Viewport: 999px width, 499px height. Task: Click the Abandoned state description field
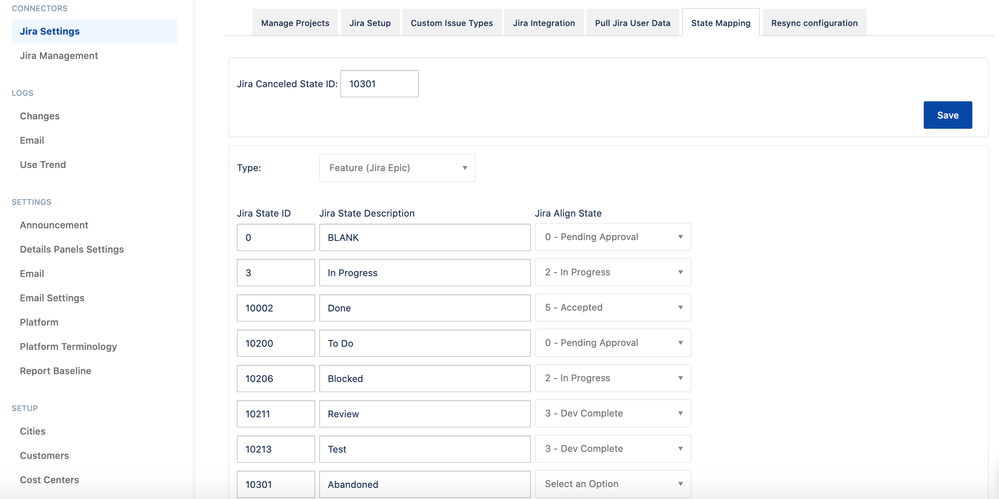coord(425,484)
